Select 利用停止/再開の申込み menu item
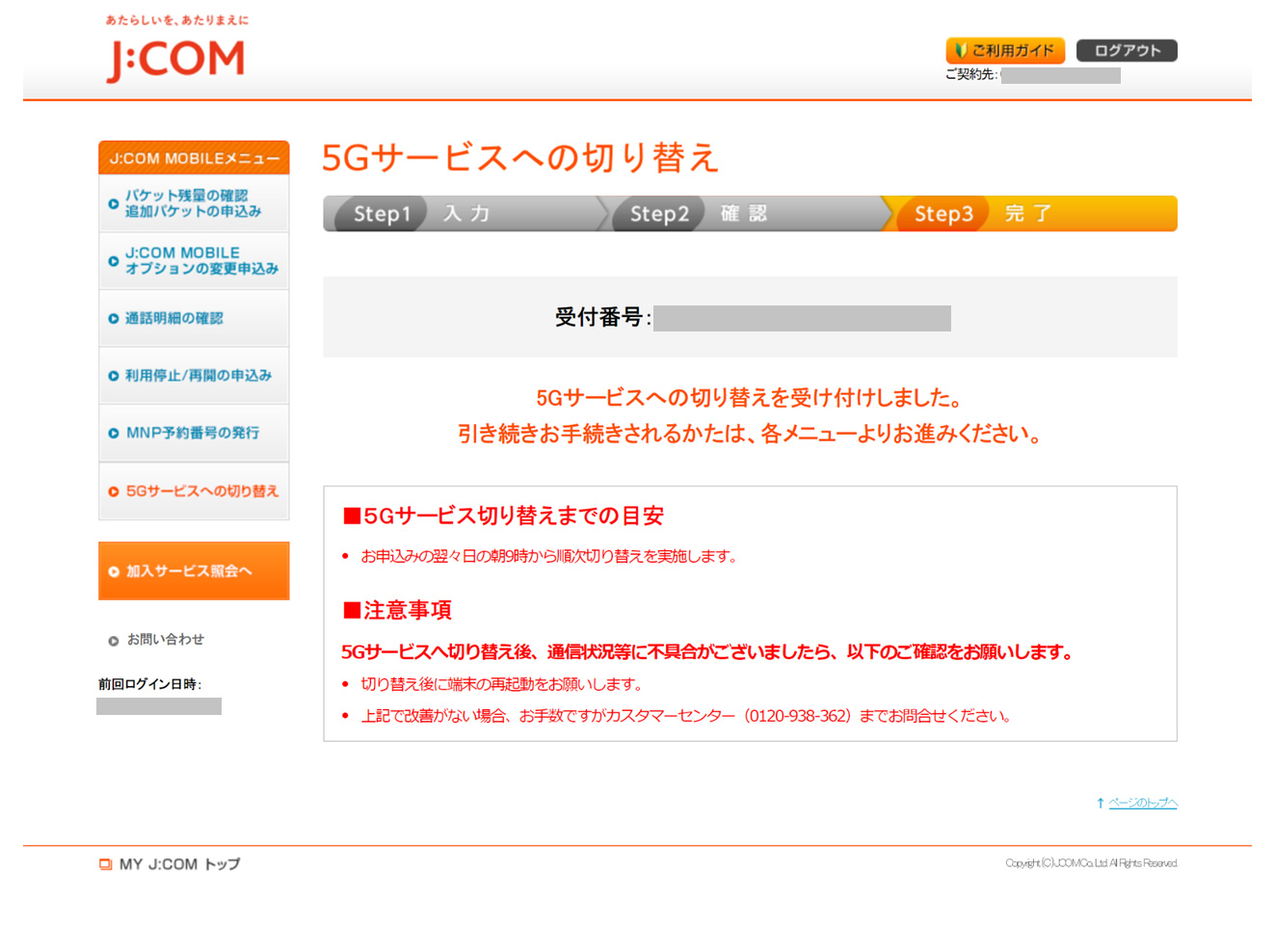The width and height of the screenshot is (1275, 952). 194,376
